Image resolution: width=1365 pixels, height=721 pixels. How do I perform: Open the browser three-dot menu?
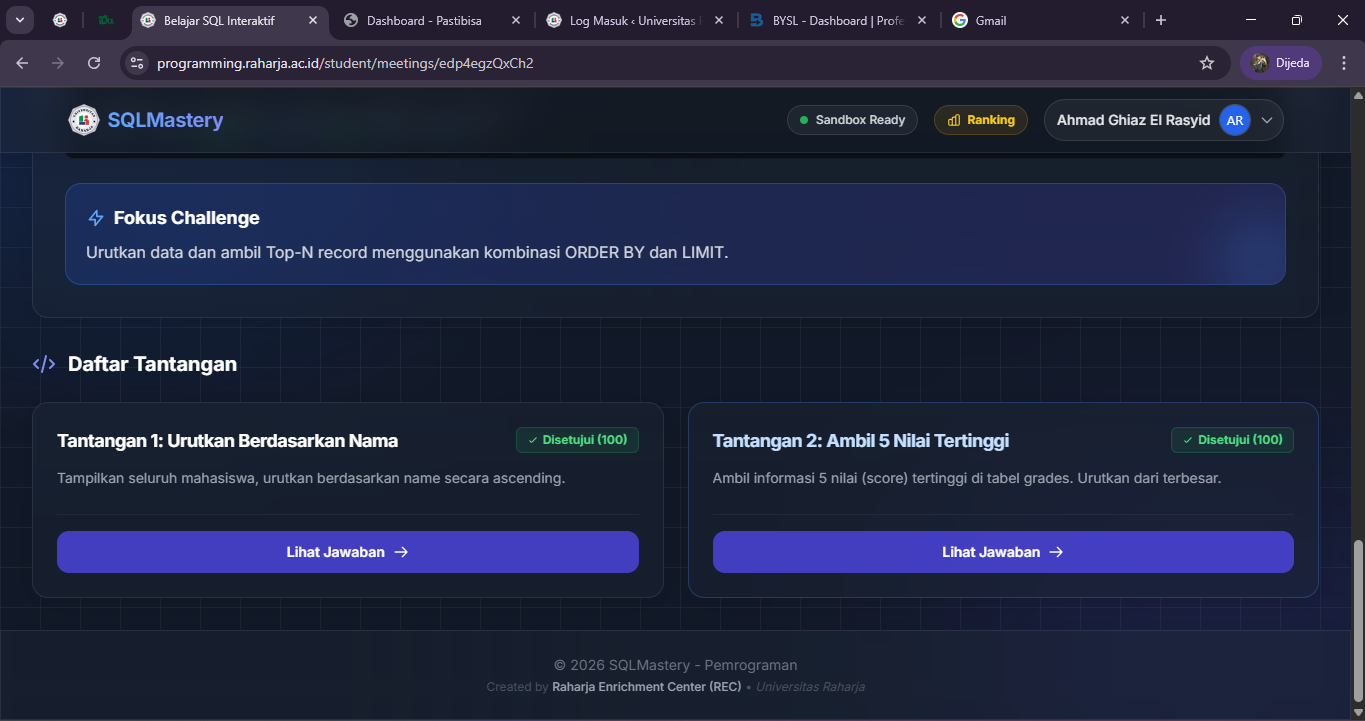click(x=1344, y=63)
